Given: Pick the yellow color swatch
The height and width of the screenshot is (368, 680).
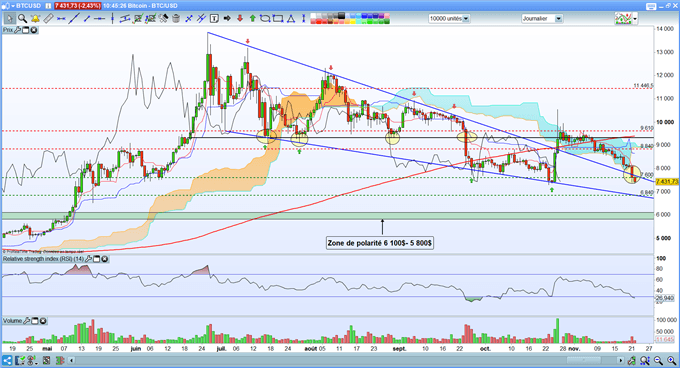Looking at the screenshot, I should (353, 21).
